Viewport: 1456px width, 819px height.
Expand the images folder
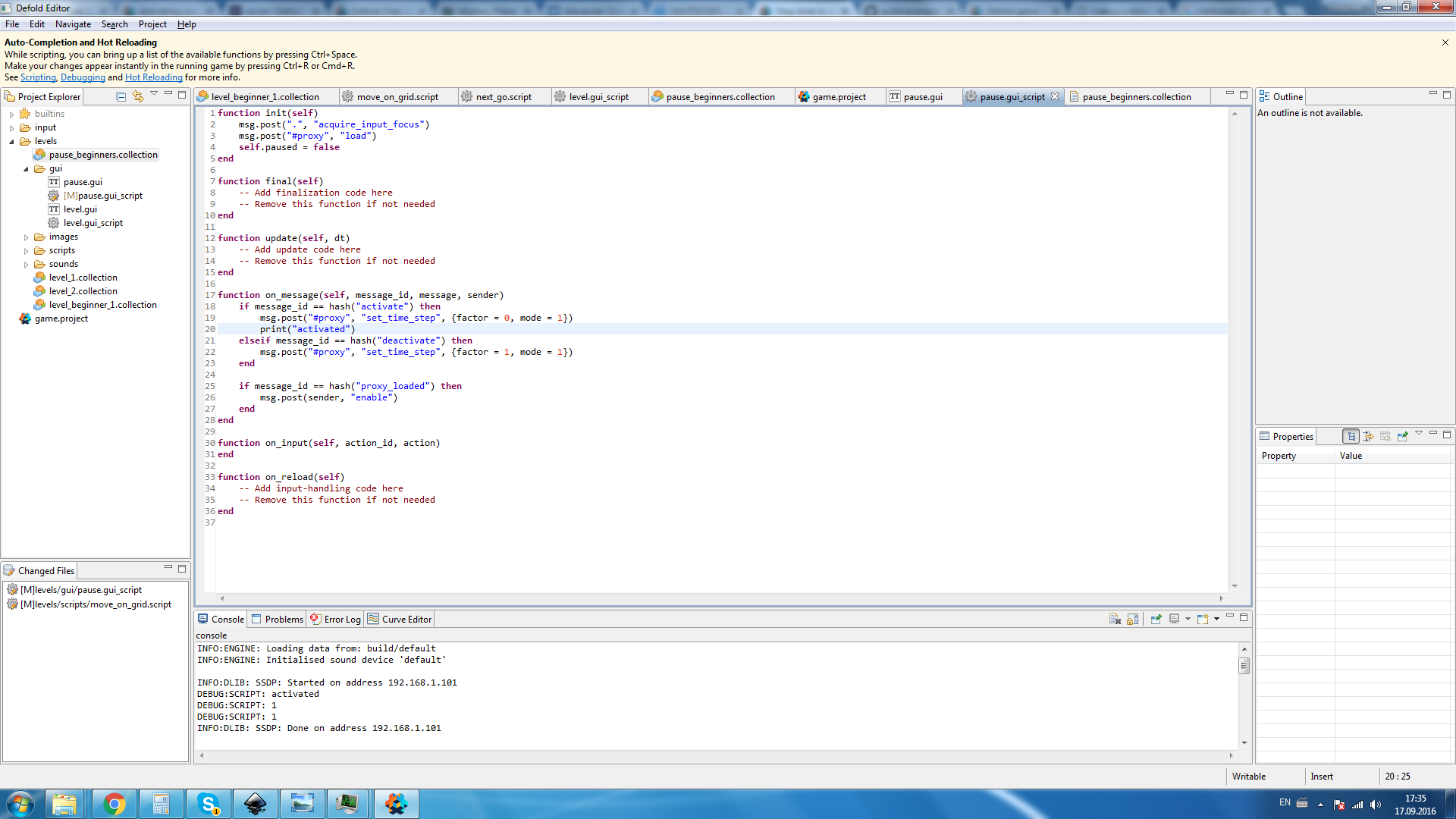pos(26,237)
